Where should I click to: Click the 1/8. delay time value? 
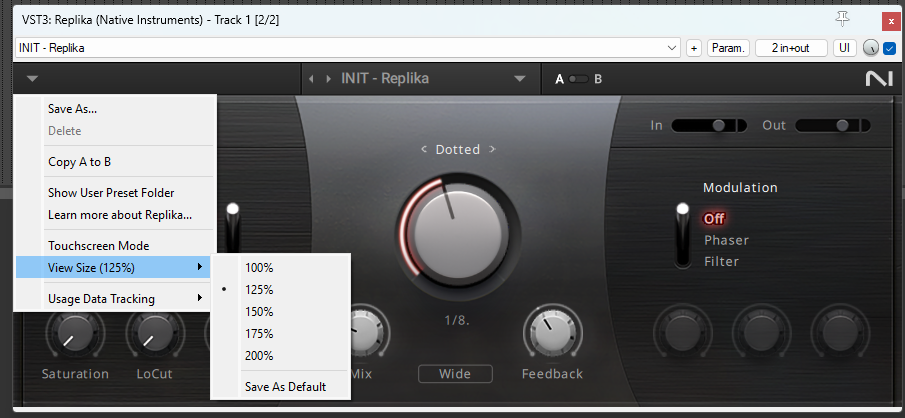pyautogui.click(x=457, y=319)
